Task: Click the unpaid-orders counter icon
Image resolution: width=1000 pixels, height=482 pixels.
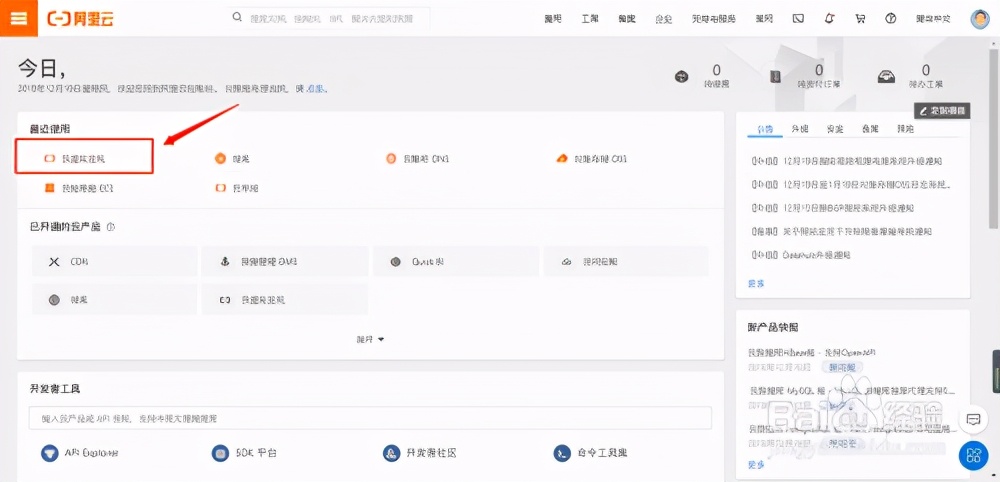Action: pyautogui.click(x=775, y=77)
